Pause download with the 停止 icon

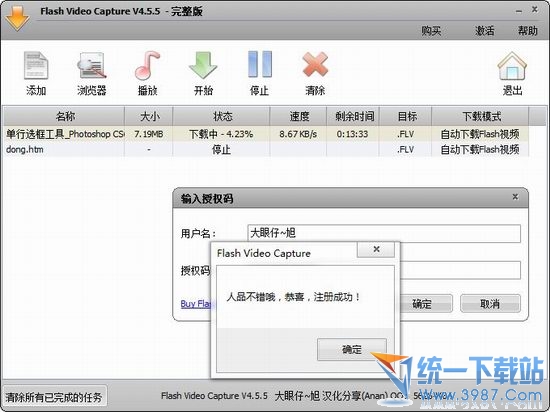[260, 64]
